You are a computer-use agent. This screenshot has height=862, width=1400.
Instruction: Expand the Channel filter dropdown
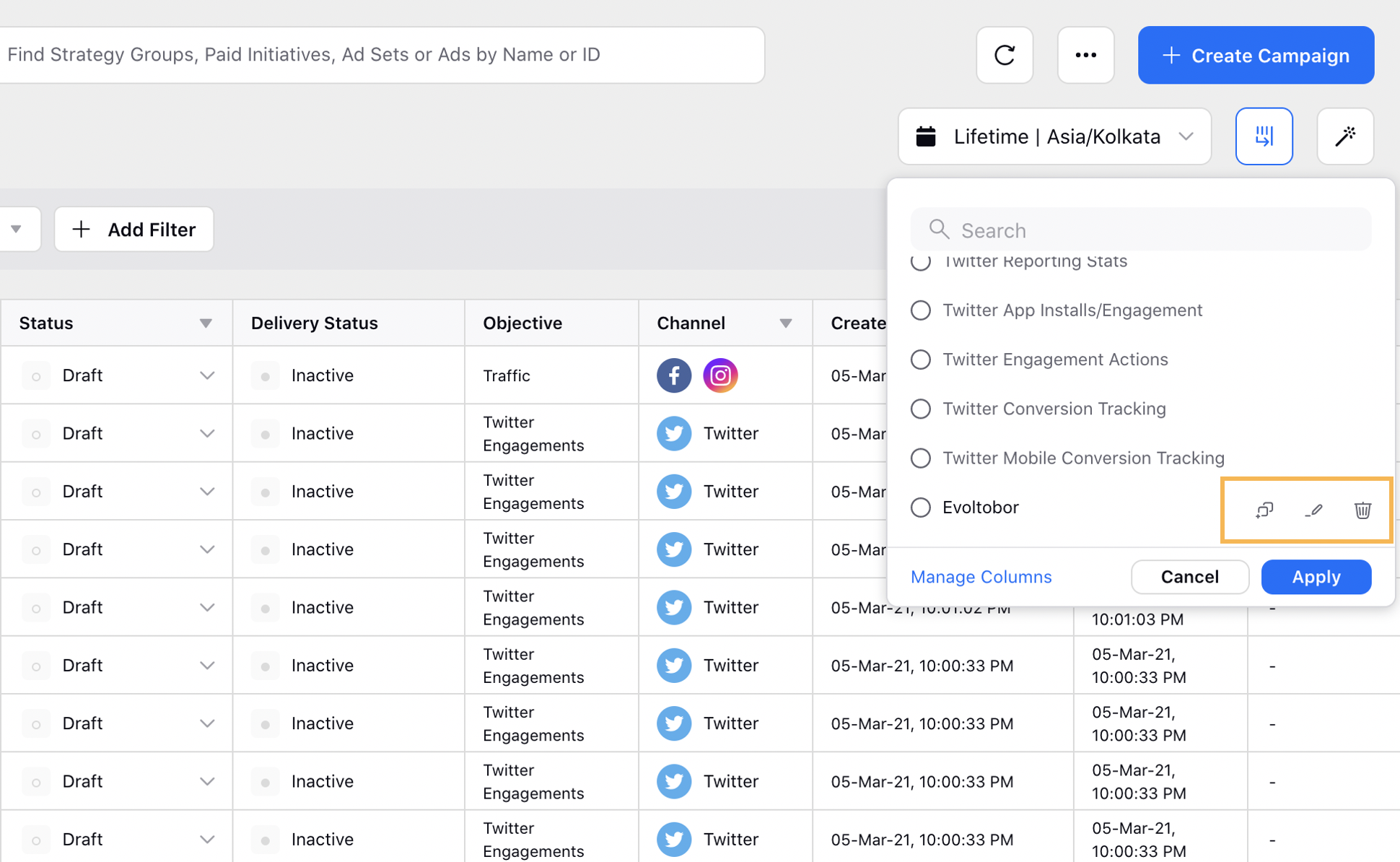(x=787, y=322)
